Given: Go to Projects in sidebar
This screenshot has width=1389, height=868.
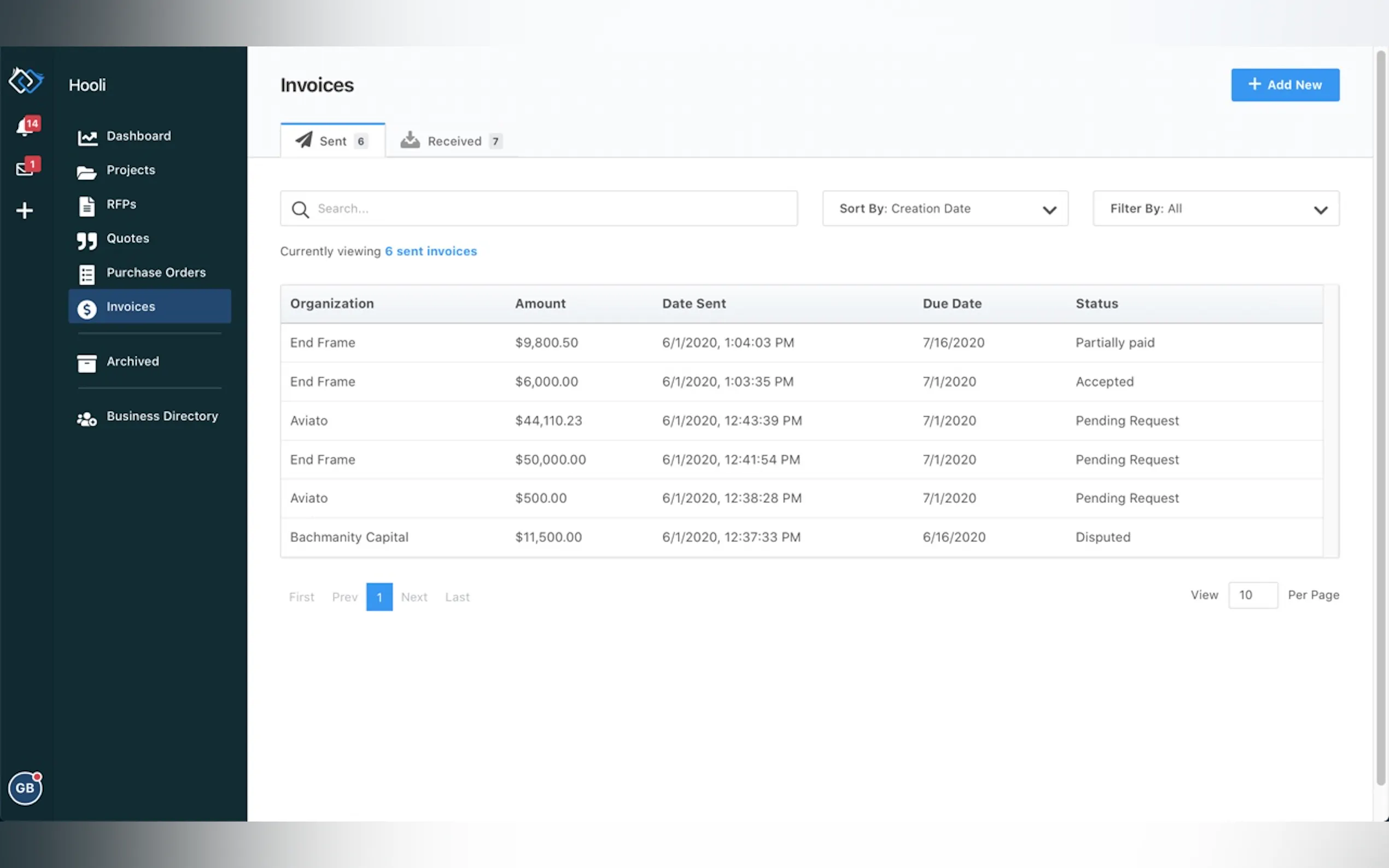Looking at the screenshot, I should (130, 171).
